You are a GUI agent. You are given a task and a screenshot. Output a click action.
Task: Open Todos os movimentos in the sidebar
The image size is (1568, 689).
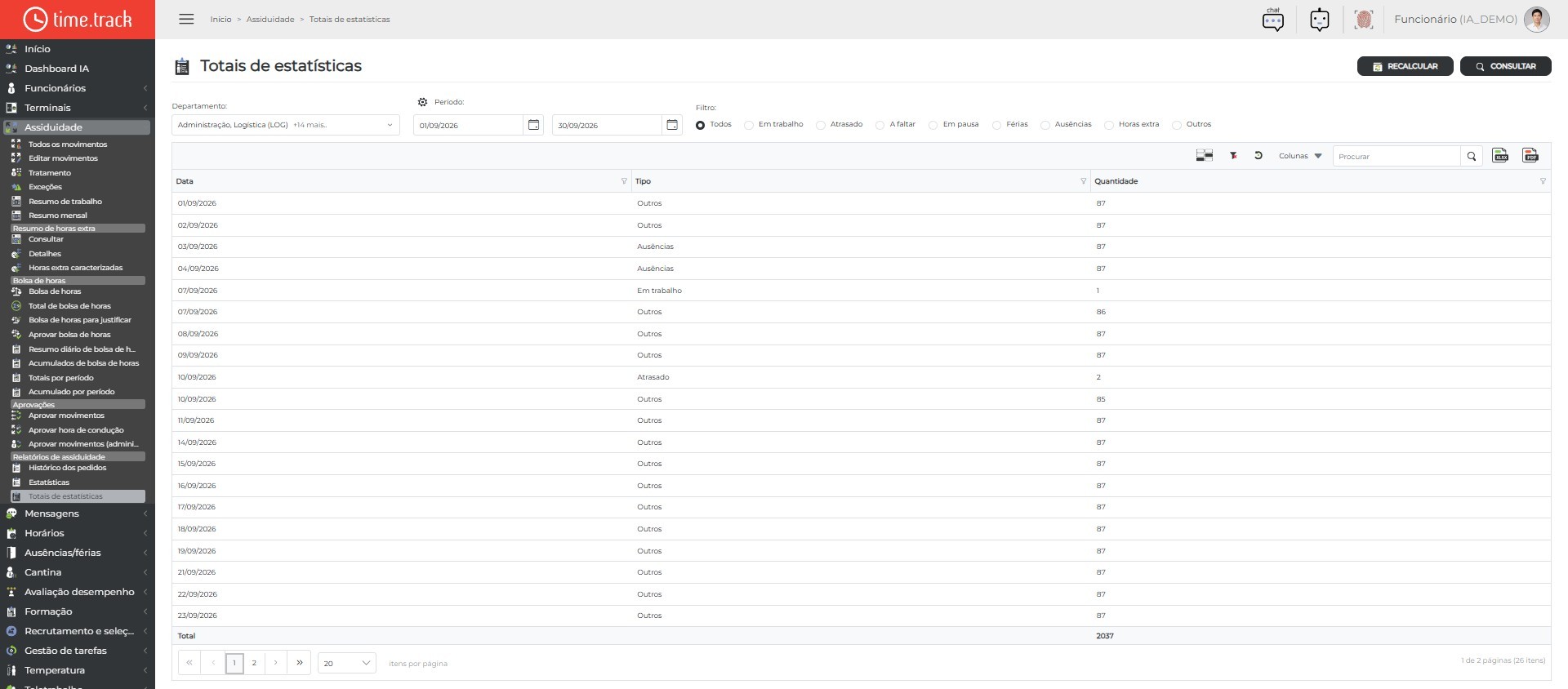(68, 144)
